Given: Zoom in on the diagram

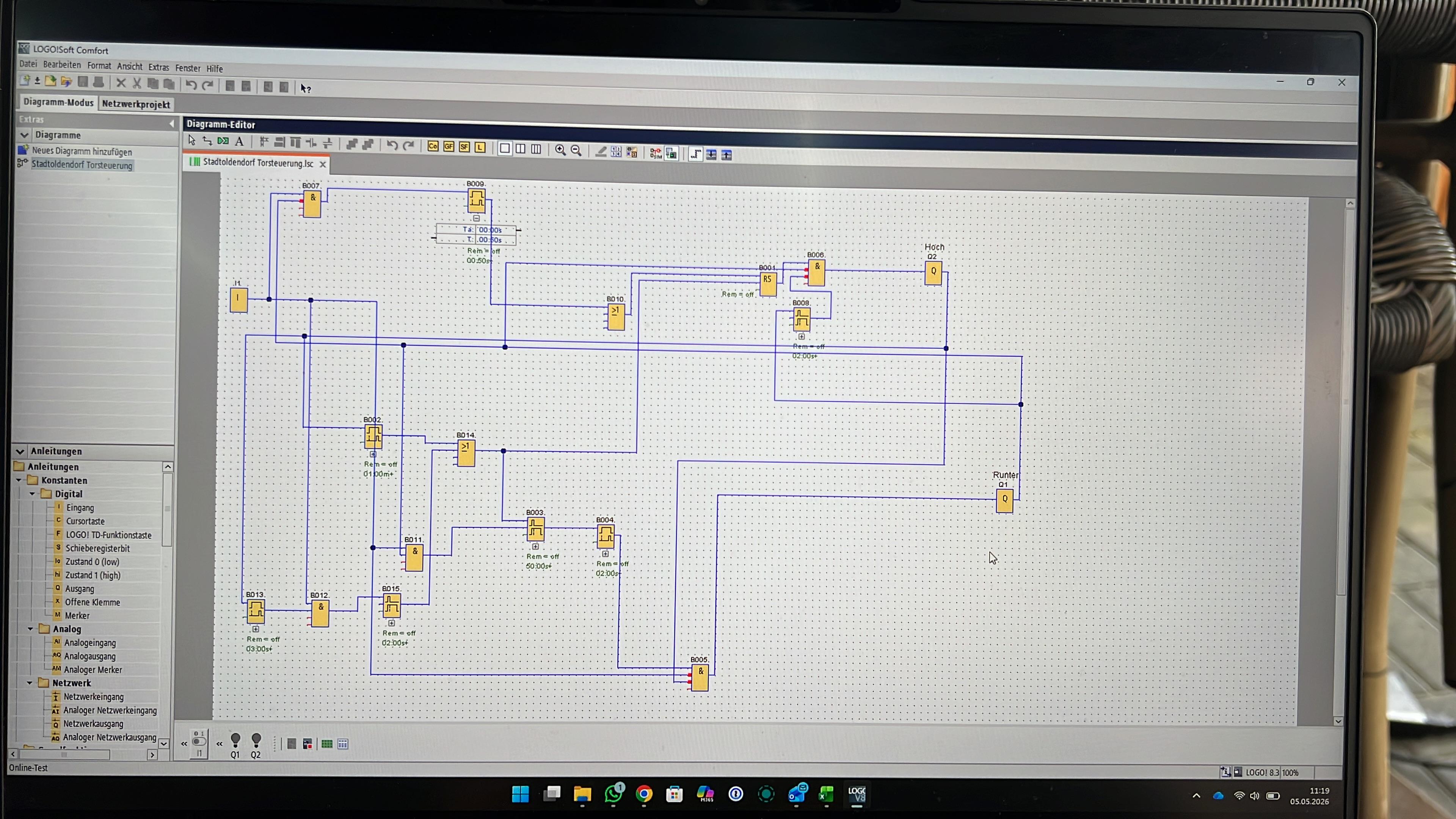Looking at the screenshot, I should pos(560,150).
